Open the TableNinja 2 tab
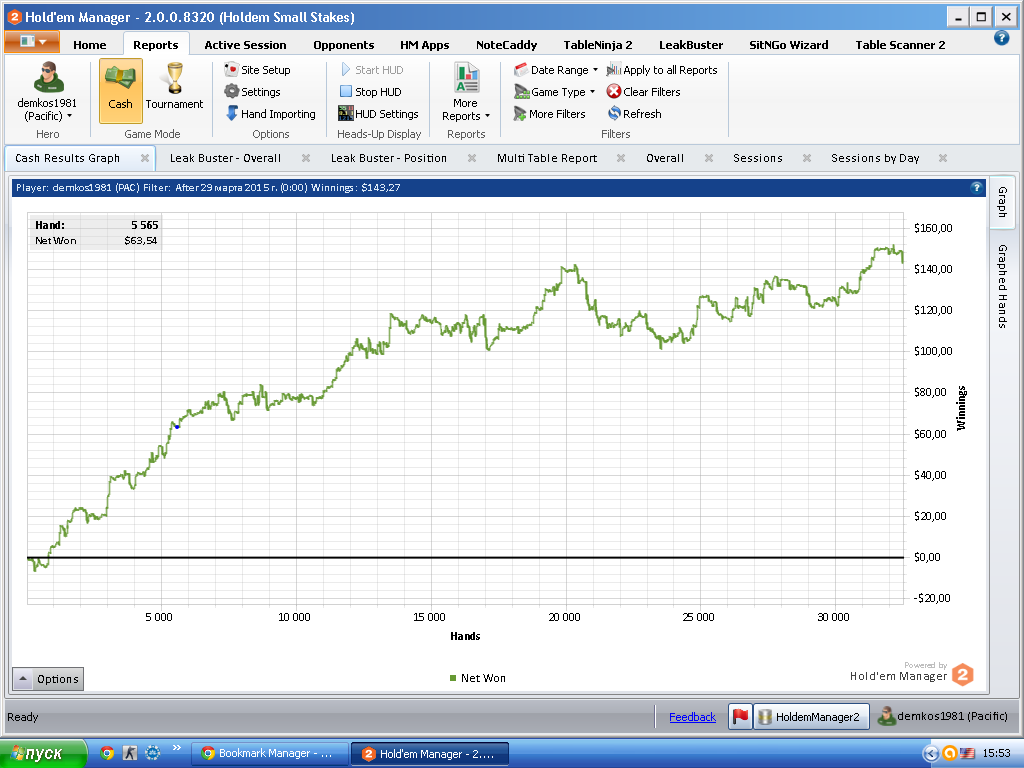 coord(598,45)
